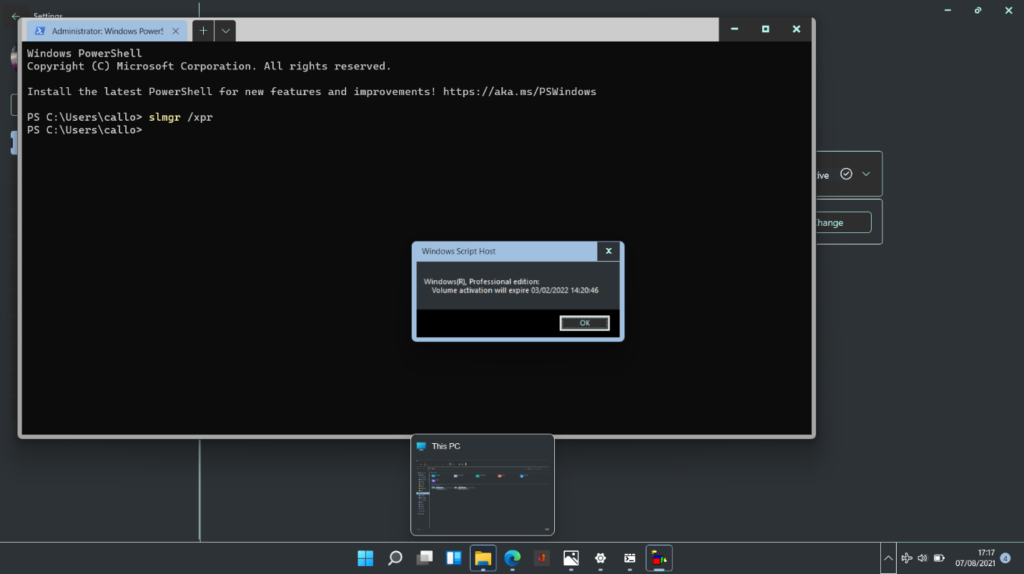Close the Windows Script Host dialog with X

tap(608, 251)
